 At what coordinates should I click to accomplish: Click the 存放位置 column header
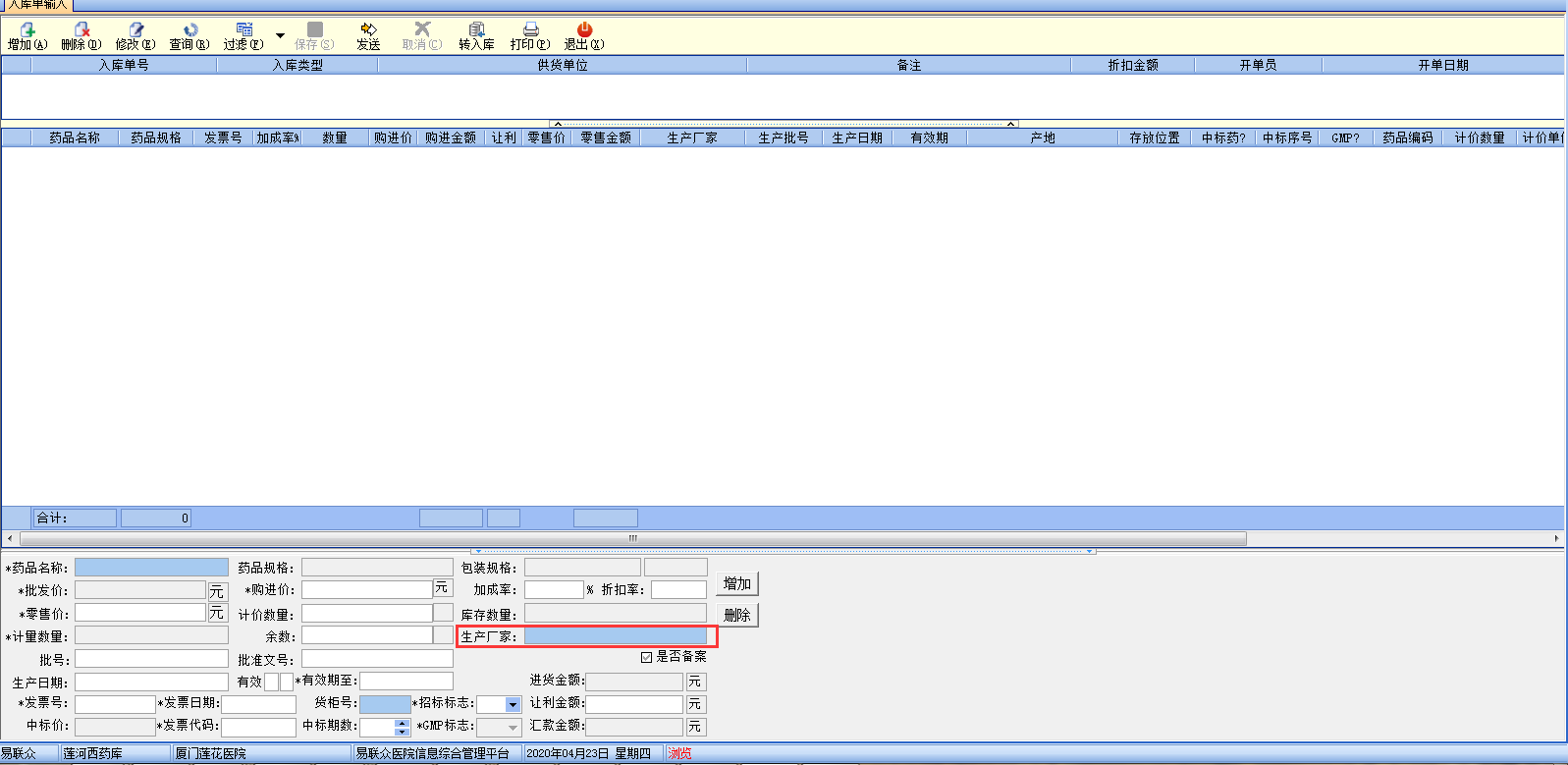click(1155, 137)
